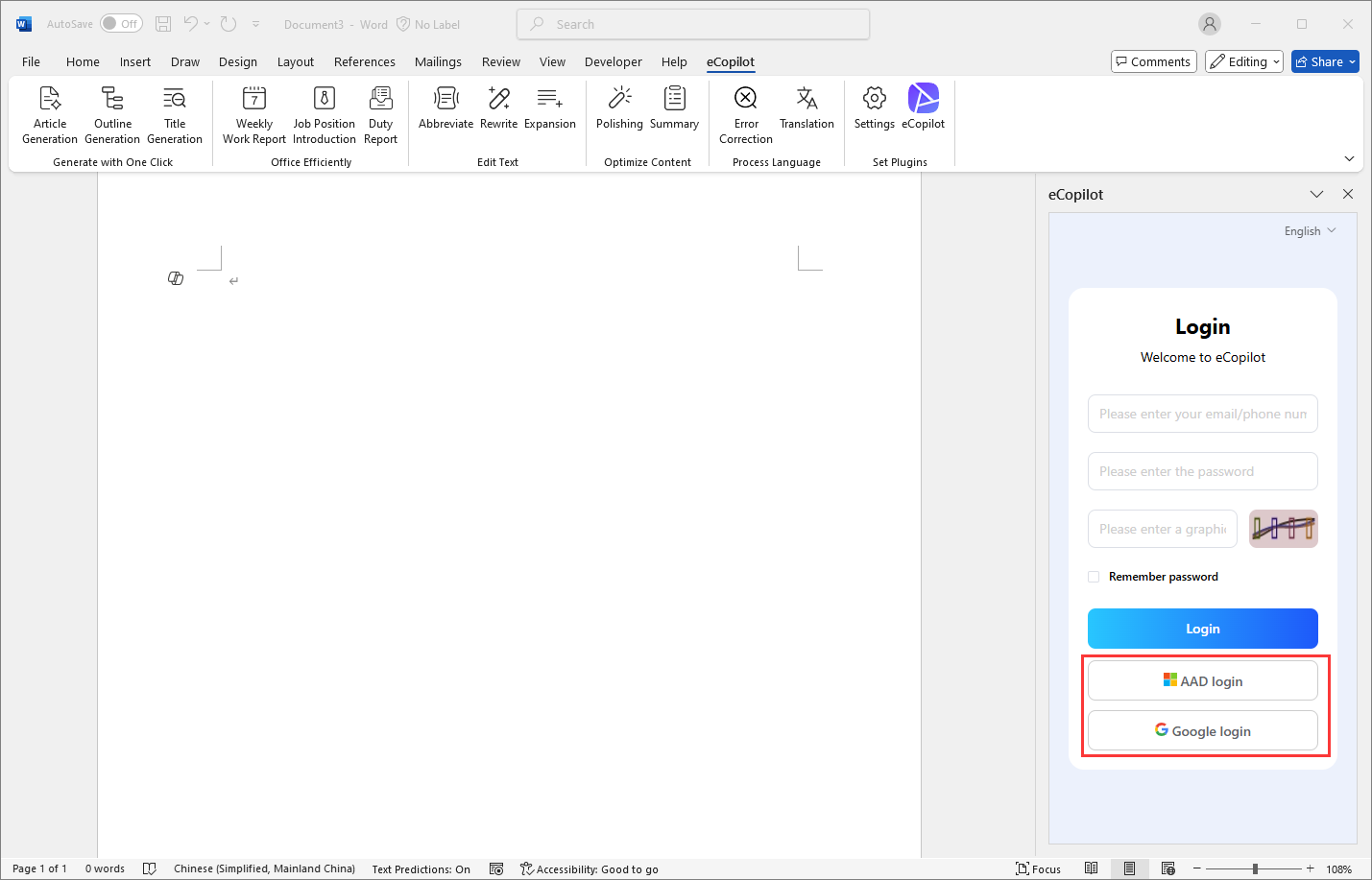Check the Remember password box

pyautogui.click(x=1094, y=577)
